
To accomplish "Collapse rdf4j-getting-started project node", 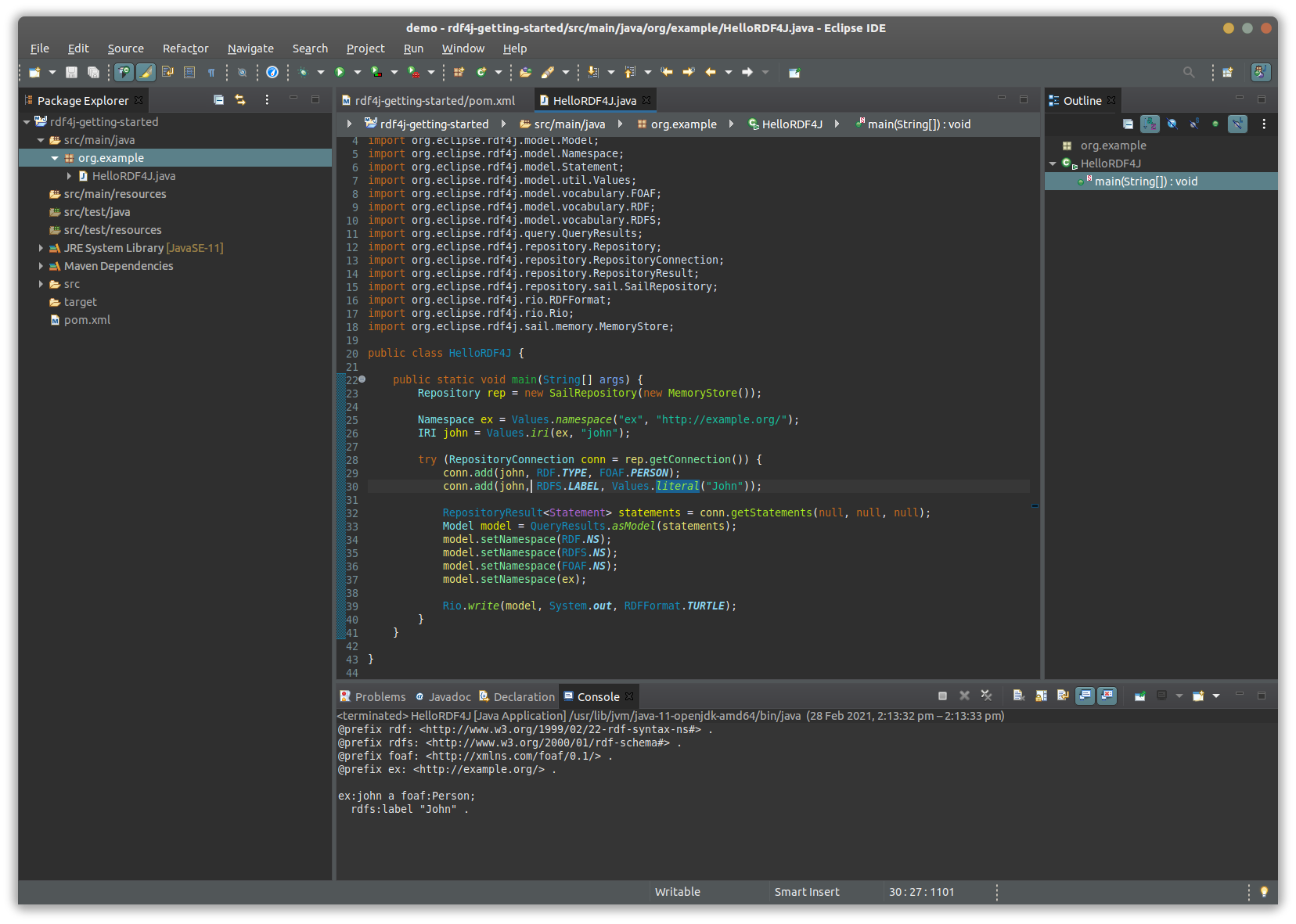I will (27, 122).
